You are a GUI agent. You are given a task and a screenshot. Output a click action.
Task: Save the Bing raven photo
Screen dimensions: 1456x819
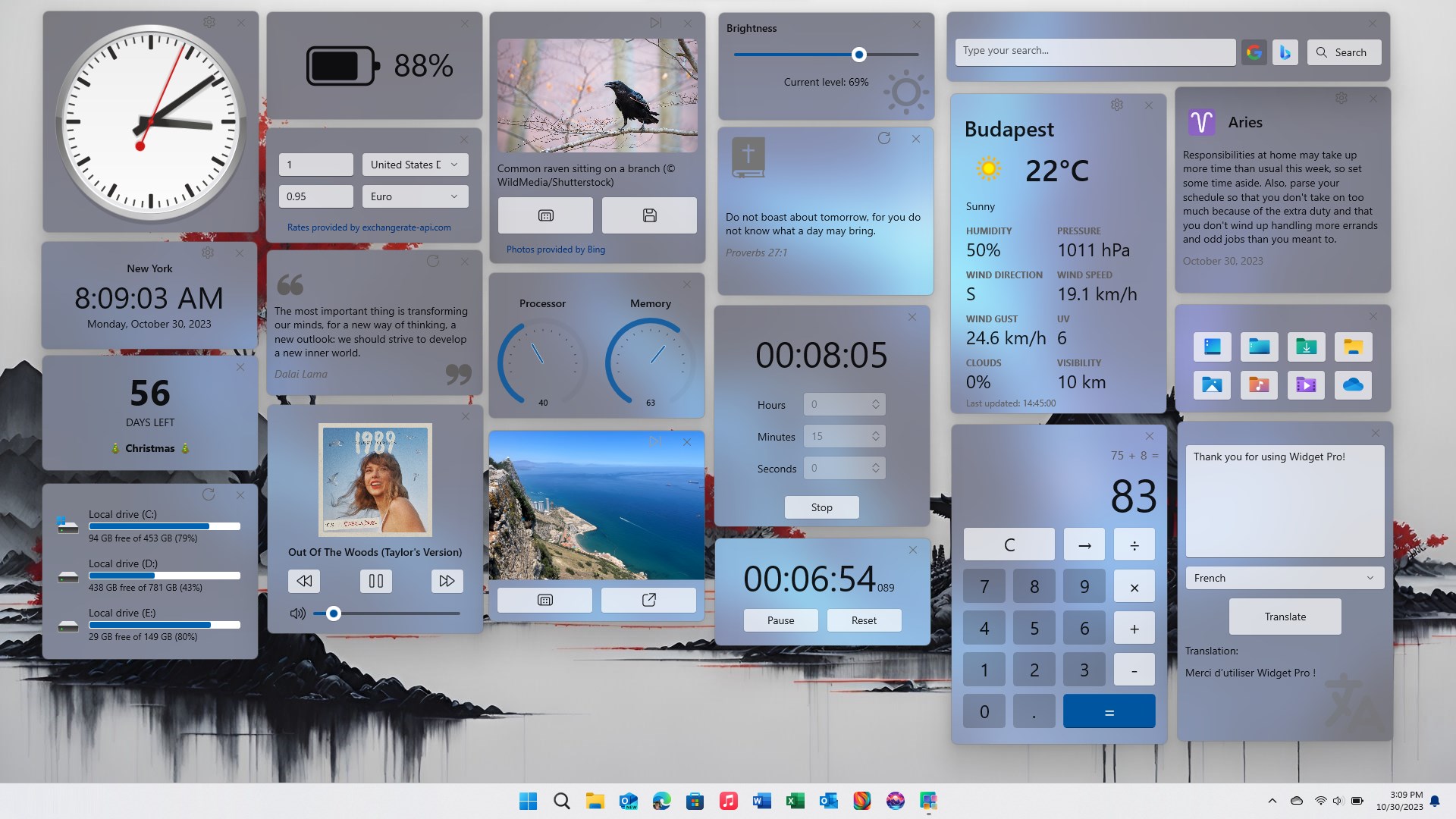tap(648, 215)
